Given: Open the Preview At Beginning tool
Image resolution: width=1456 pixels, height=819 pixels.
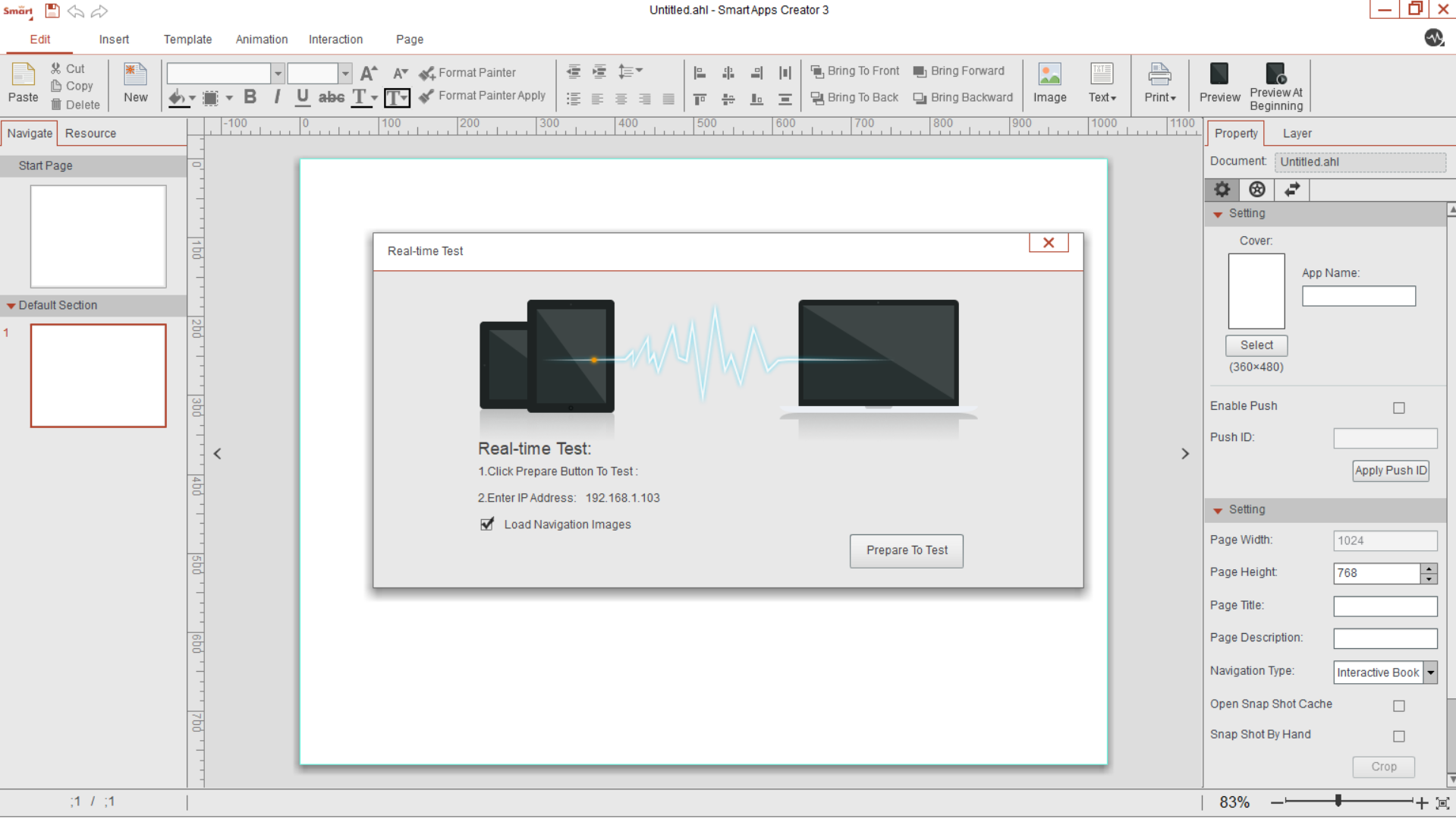Looking at the screenshot, I should click(x=1276, y=83).
